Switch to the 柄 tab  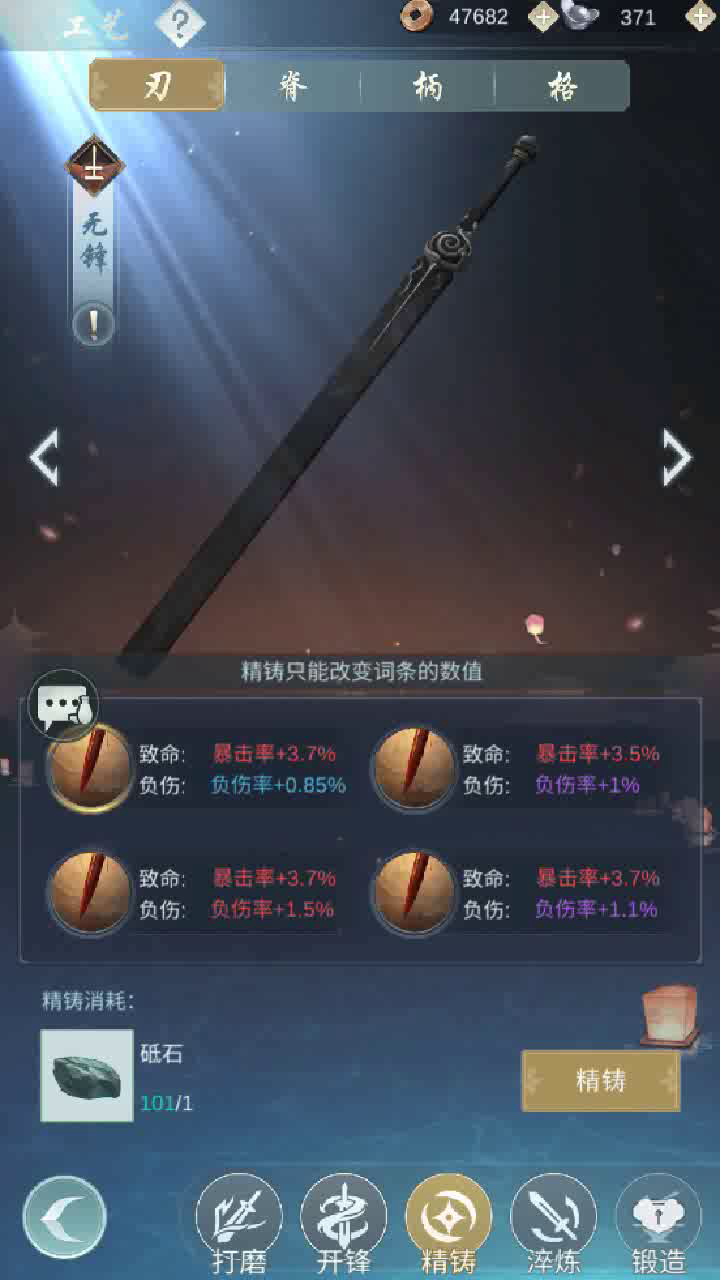[428, 86]
